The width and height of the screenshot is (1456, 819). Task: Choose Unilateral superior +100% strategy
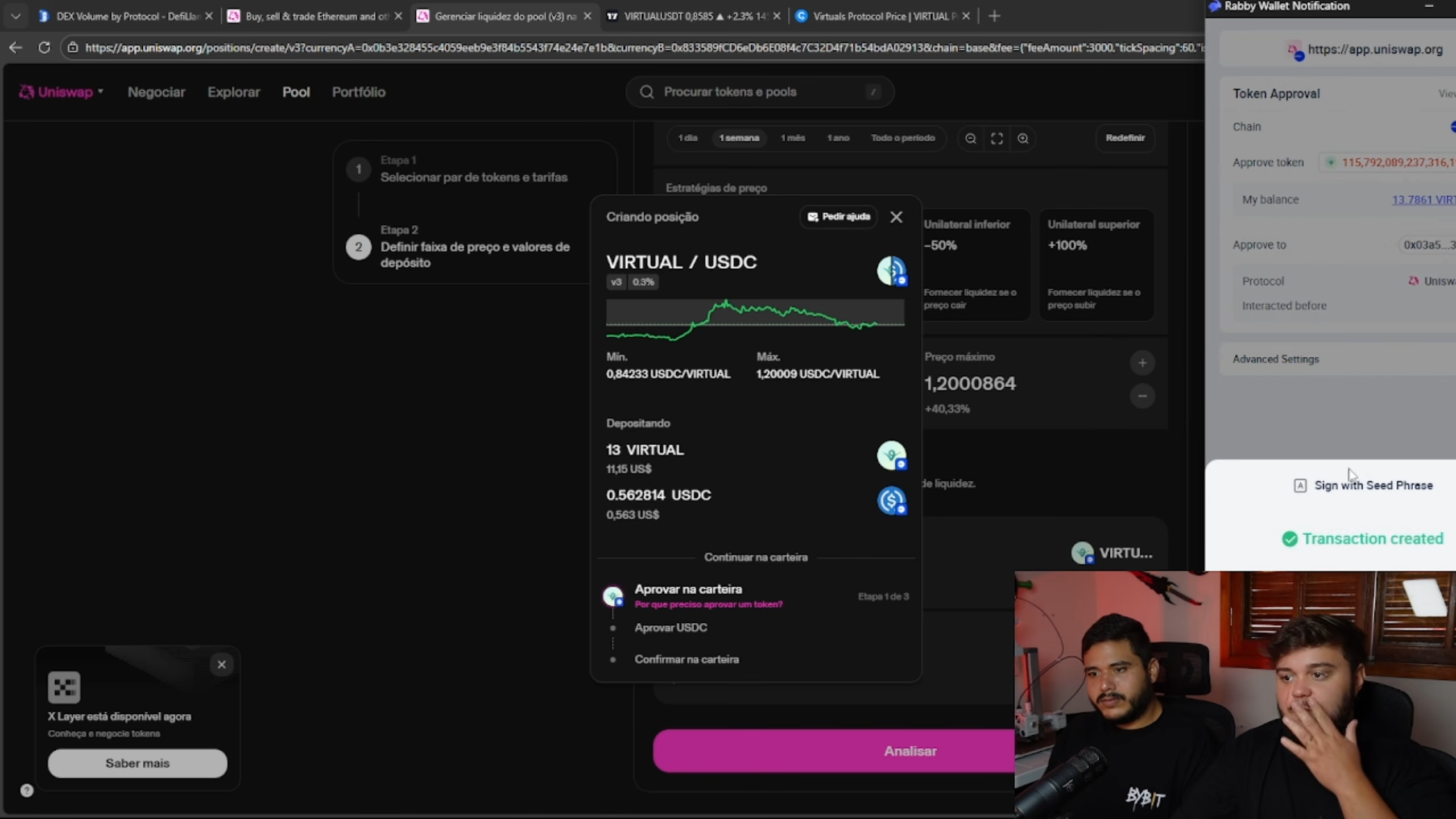click(x=1097, y=265)
